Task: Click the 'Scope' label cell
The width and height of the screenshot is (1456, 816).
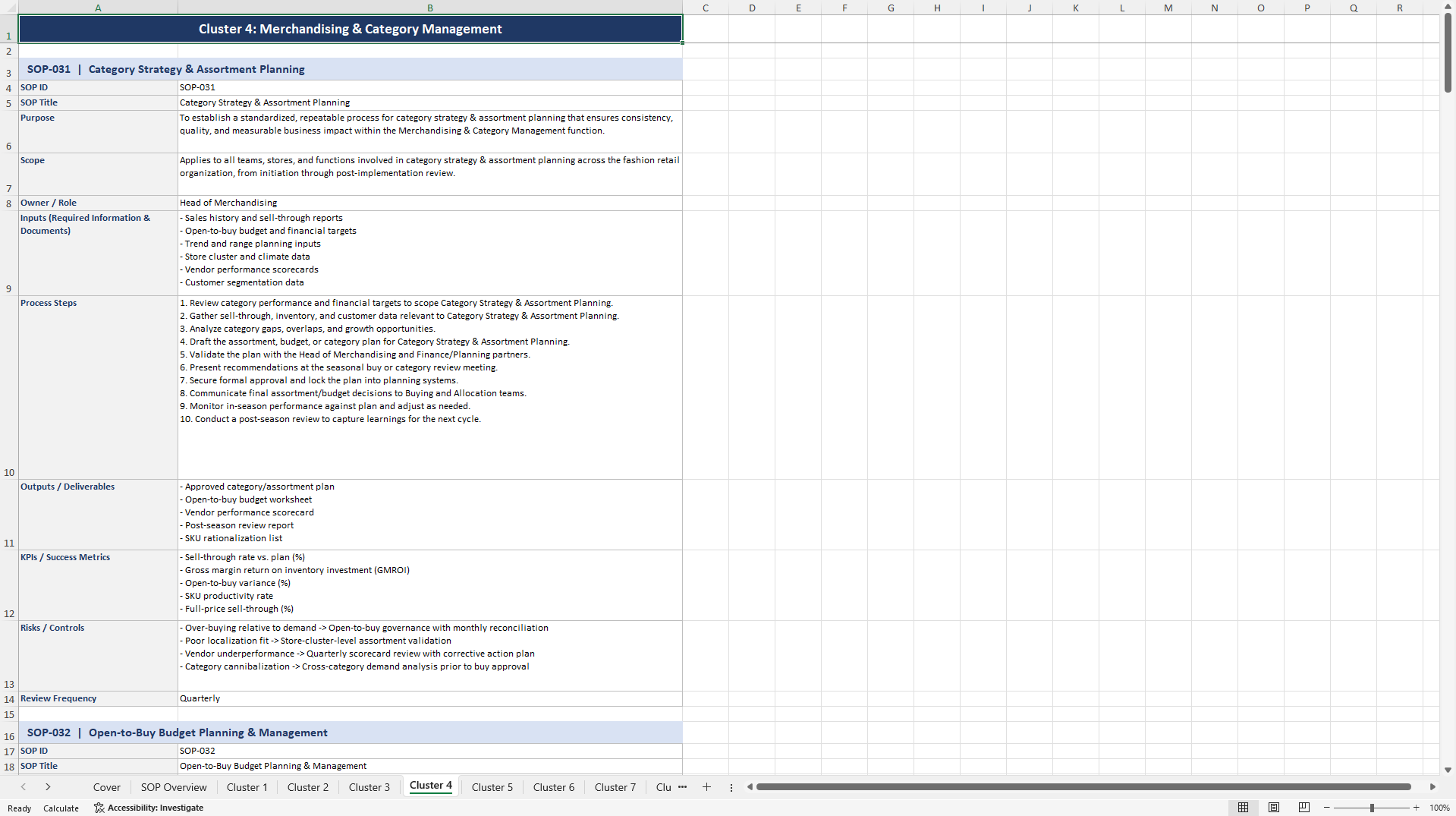Action: click(x=98, y=174)
